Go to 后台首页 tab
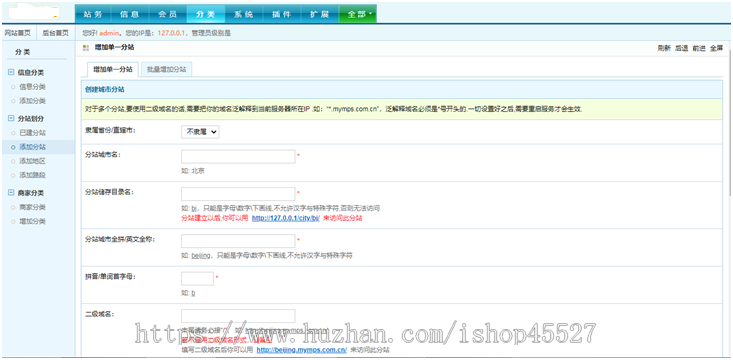This screenshot has width=733, height=360. click(55, 33)
